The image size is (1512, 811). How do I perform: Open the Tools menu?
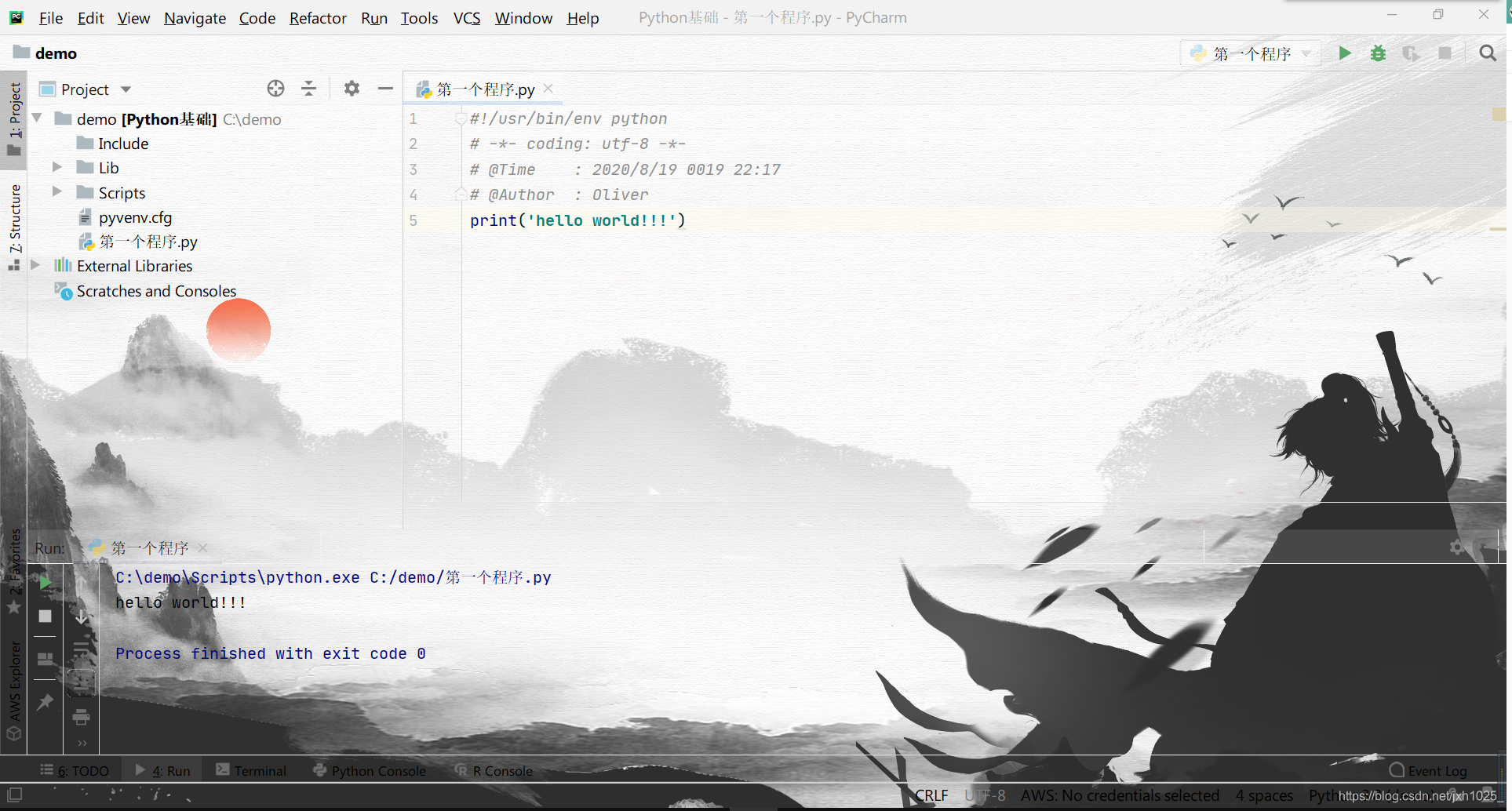[419, 18]
